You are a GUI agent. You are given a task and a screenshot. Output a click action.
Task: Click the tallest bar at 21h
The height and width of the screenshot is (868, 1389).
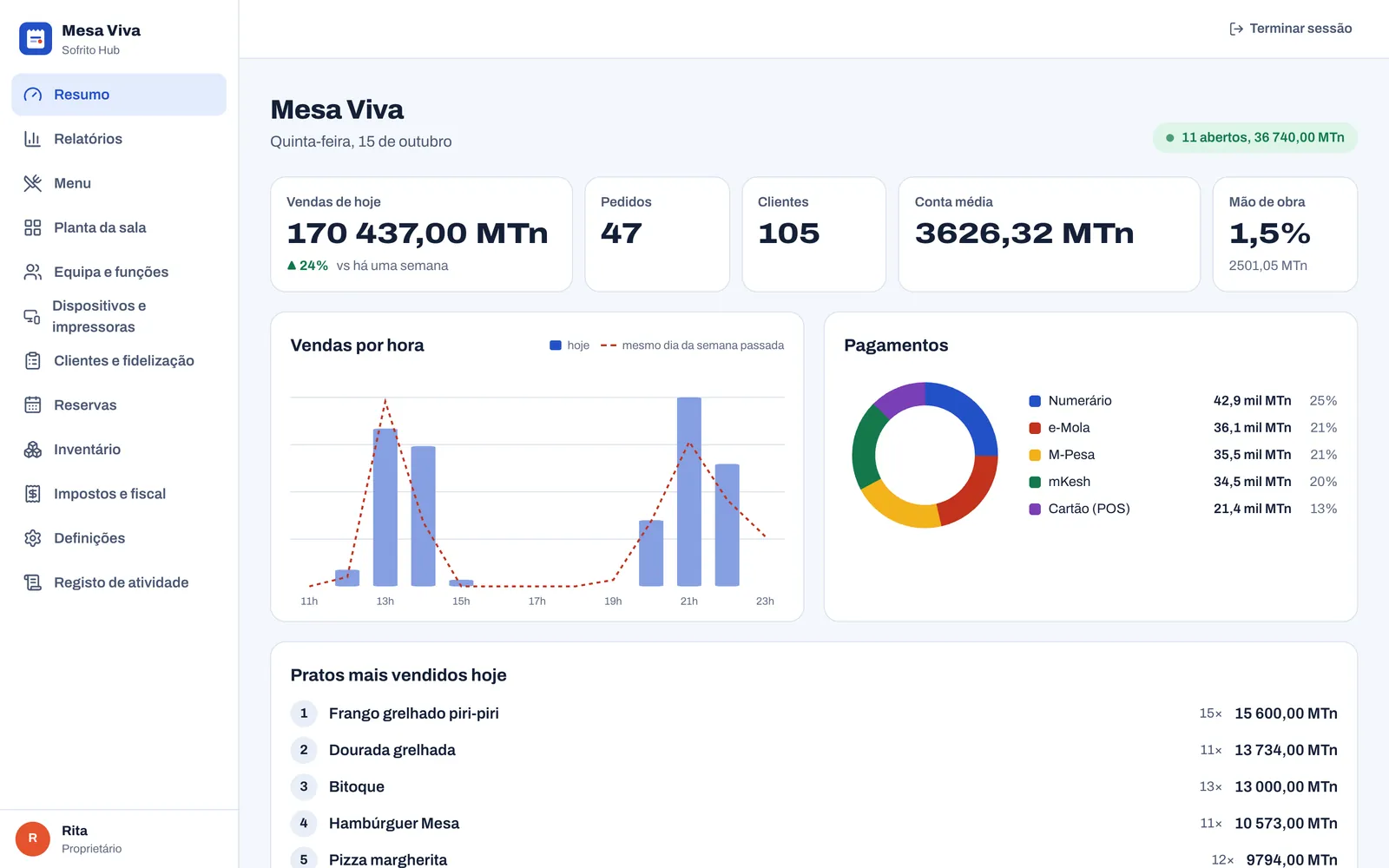point(689,491)
